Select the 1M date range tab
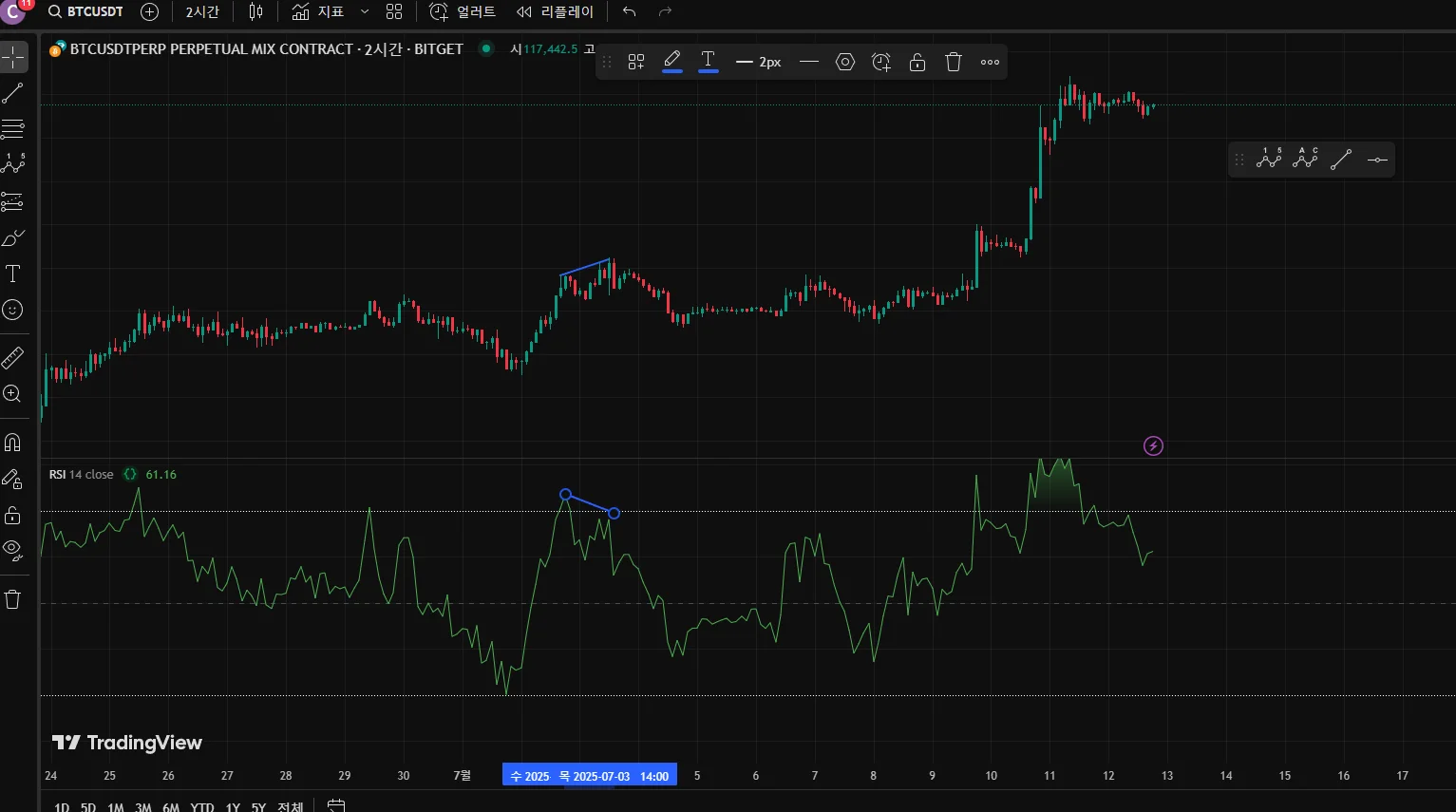This screenshot has height=812, width=1456. [x=116, y=806]
